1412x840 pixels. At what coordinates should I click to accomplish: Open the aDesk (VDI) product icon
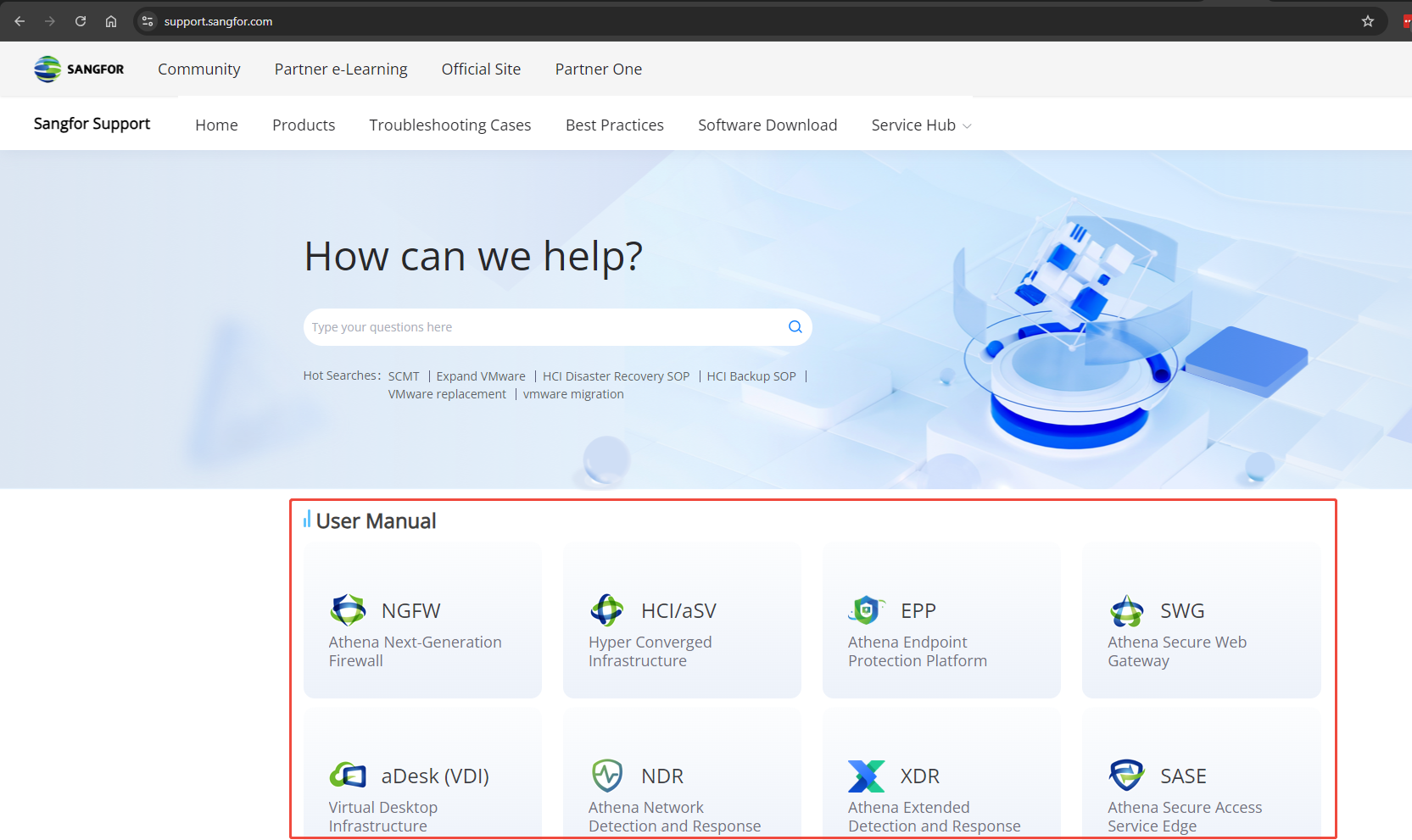[348, 776]
